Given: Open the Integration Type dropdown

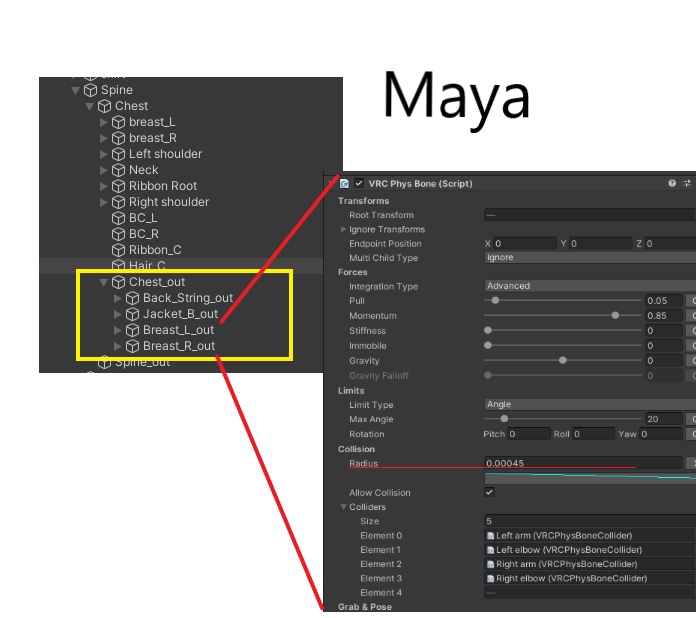Looking at the screenshot, I should point(590,286).
